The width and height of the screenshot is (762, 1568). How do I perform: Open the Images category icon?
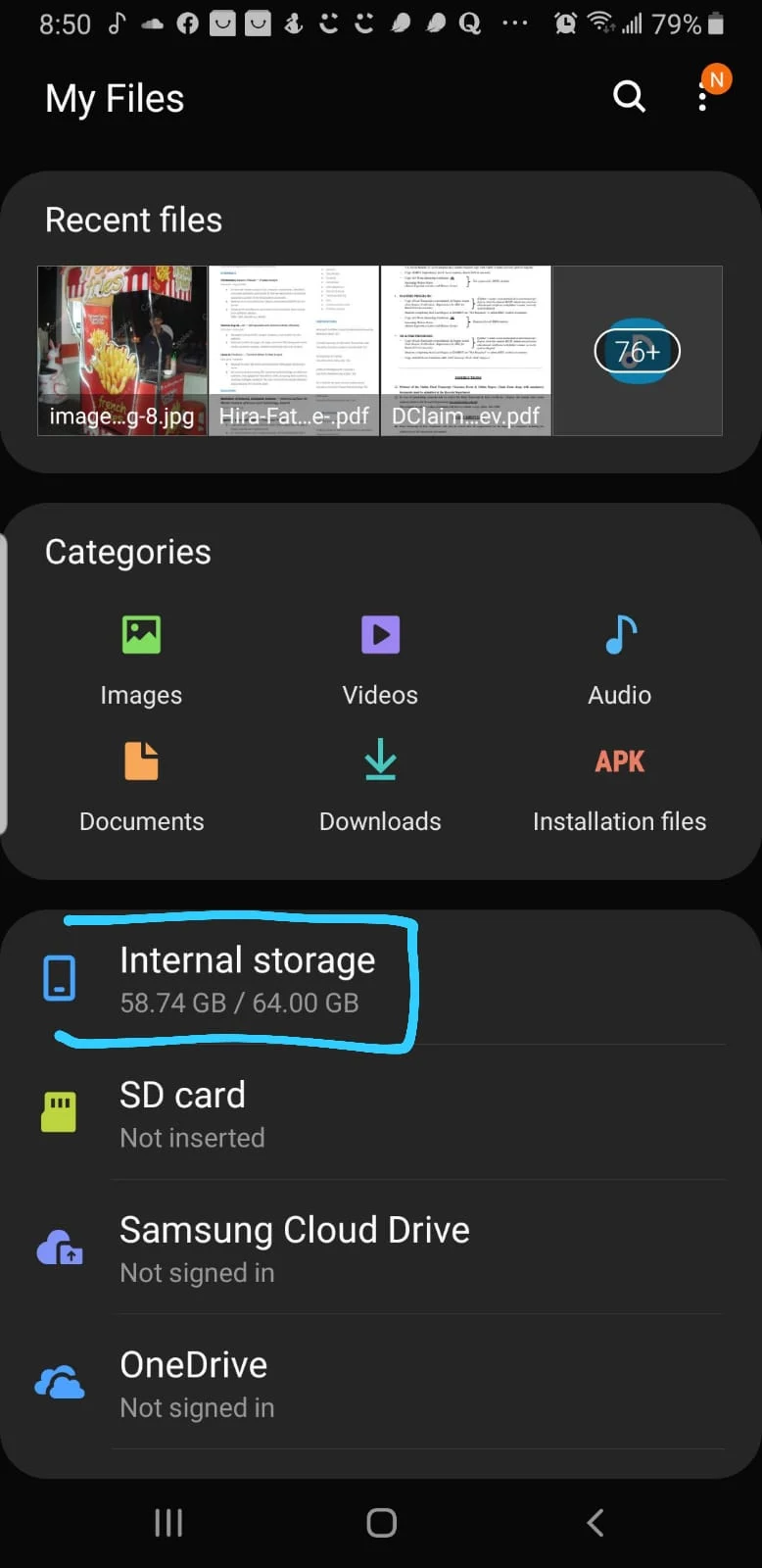tap(142, 634)
